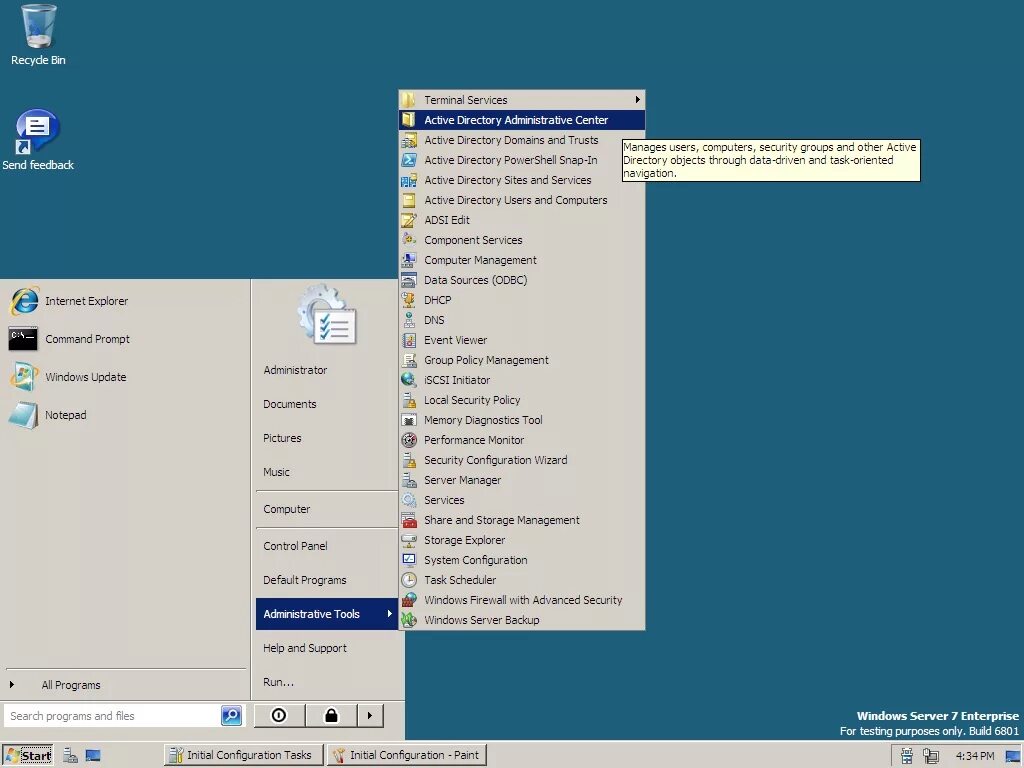Viewport: 1024px width, 768px height.
Task: Click the ADSI Edit icon
Action: click(x=409, y=220)
